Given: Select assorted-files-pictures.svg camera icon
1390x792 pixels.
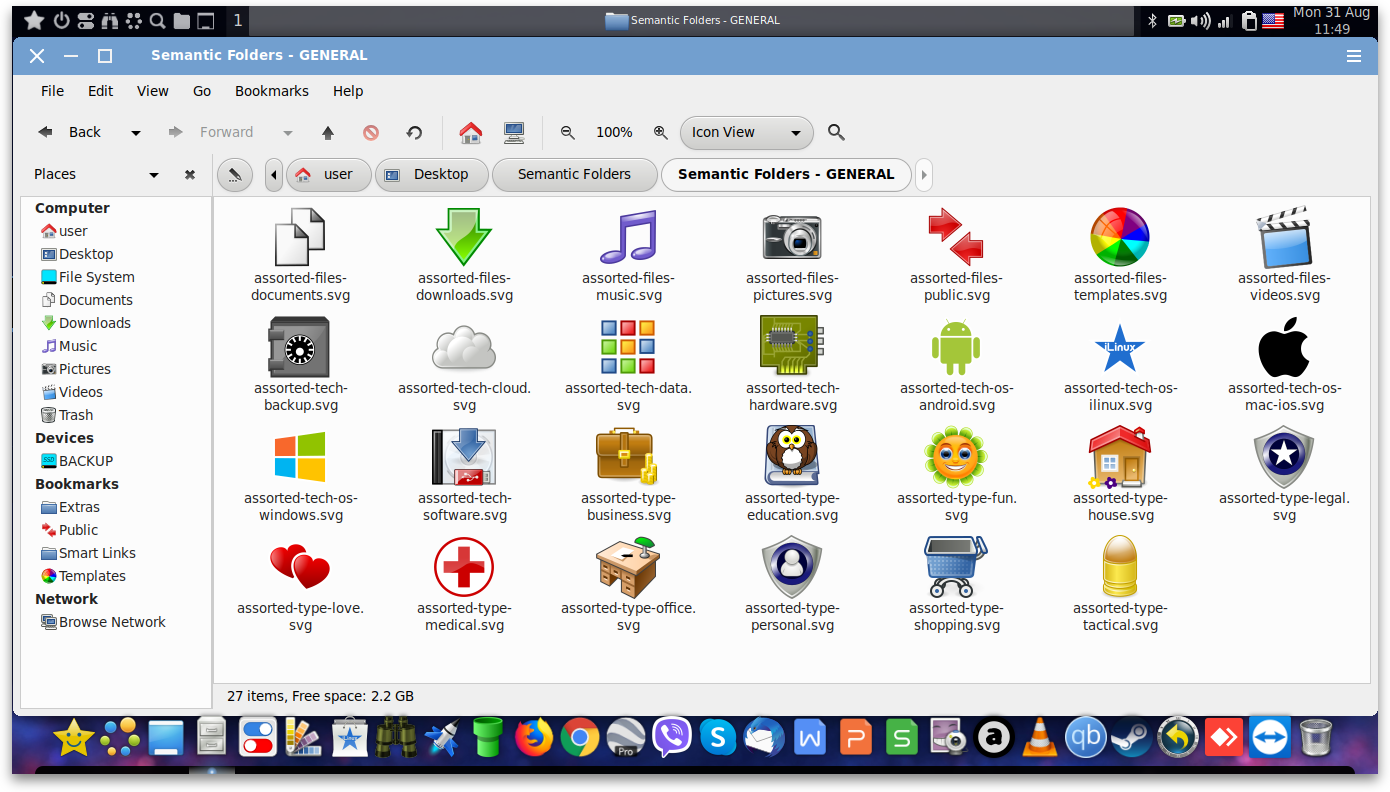Looking at the screenshot, I should point(792,237).
